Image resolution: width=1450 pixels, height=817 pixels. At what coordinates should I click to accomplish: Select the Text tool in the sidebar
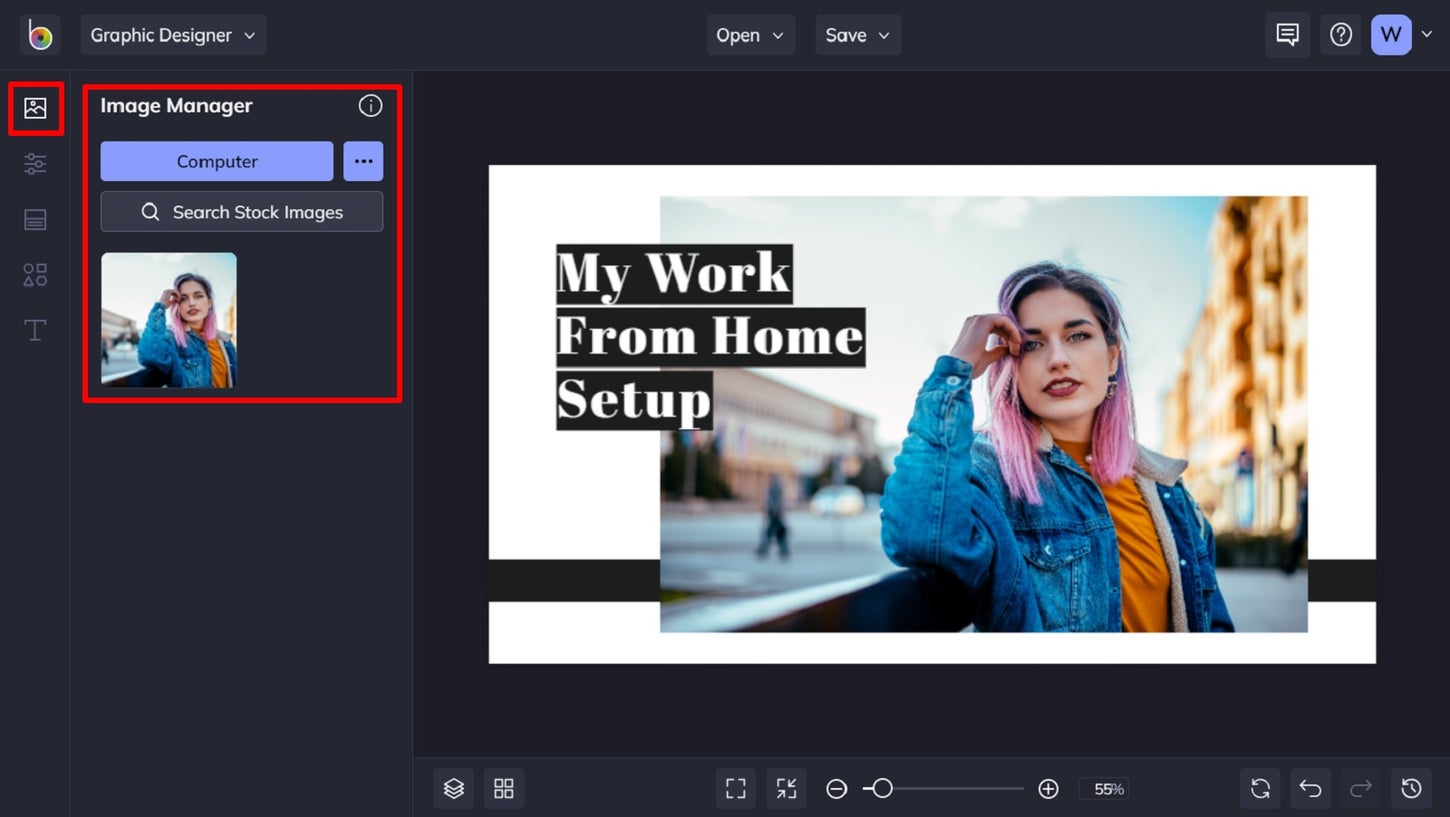point(35,330)
